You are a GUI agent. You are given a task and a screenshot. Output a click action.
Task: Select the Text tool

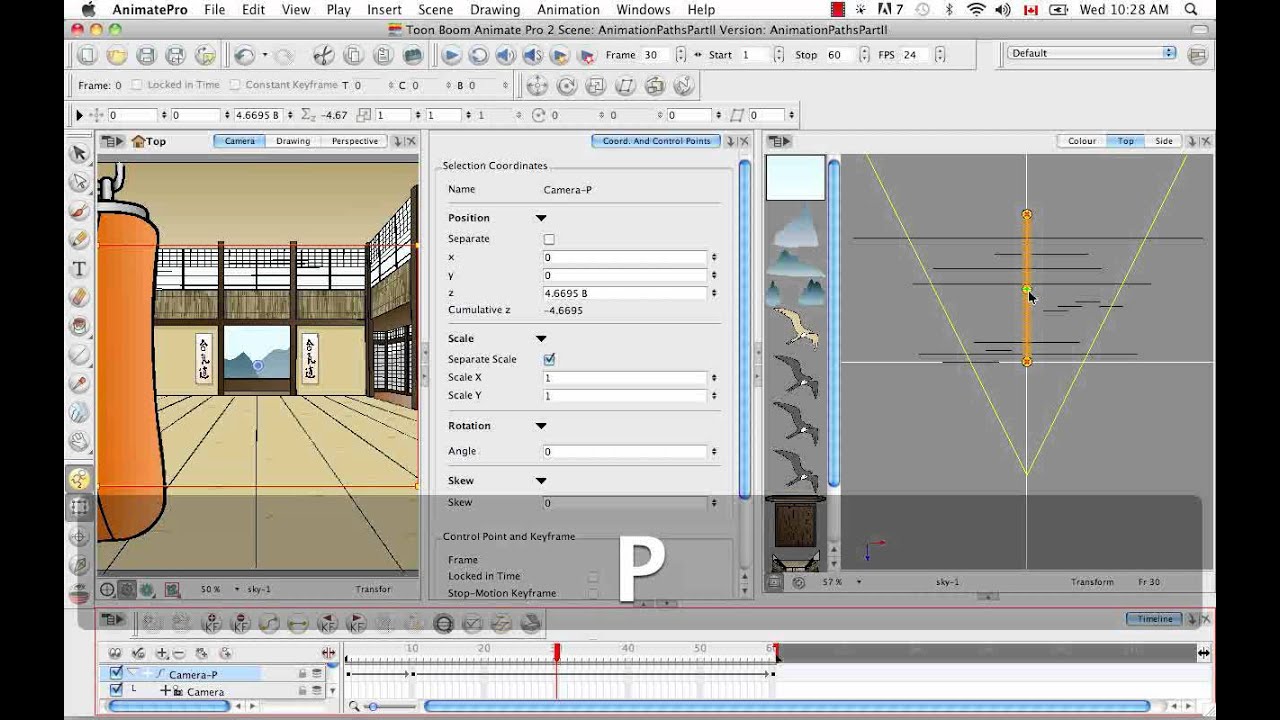79,269
